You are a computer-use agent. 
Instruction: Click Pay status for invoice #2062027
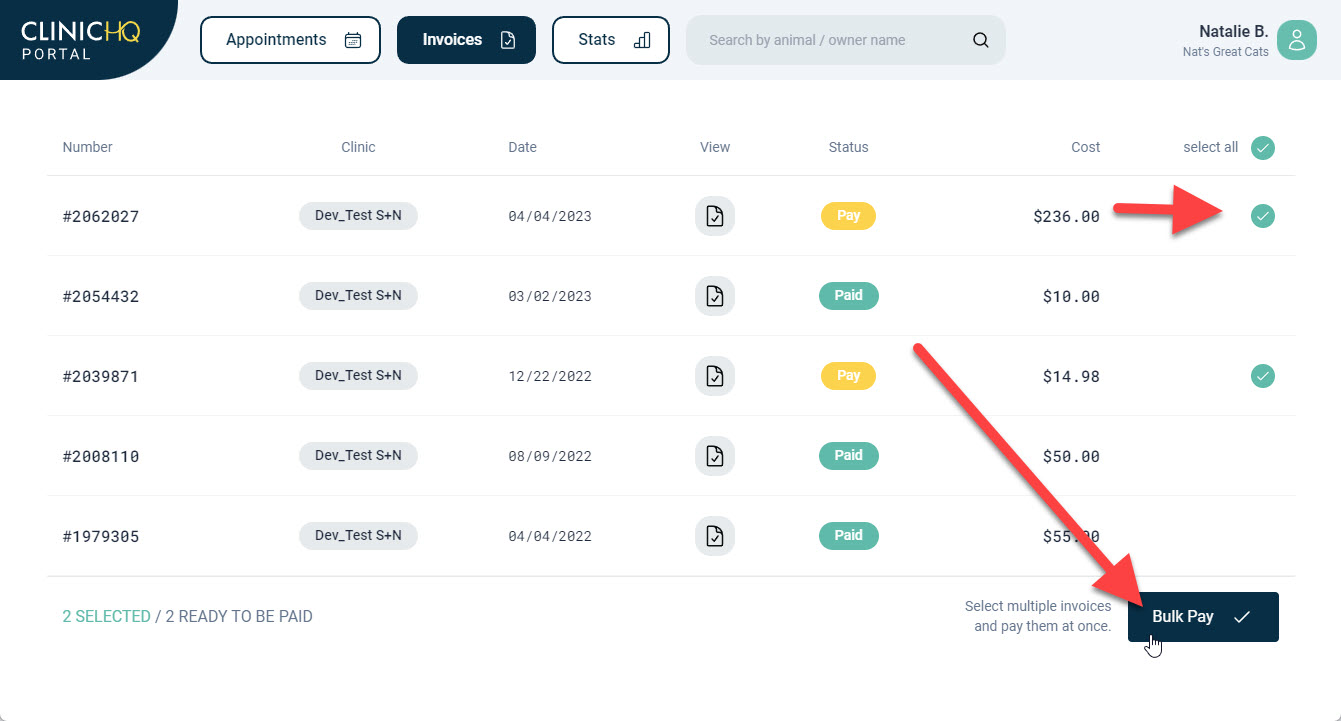tap(848, 216)
